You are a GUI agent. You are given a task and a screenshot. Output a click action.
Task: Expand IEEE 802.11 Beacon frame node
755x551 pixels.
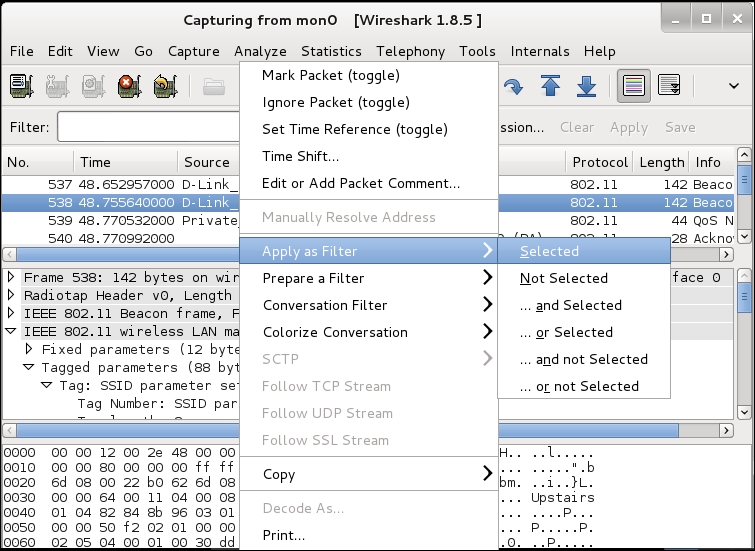11,313
